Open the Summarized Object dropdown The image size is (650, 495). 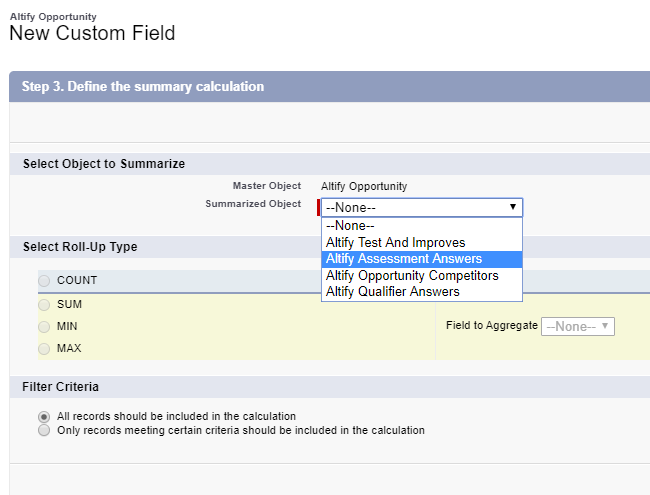pos(422,207)
